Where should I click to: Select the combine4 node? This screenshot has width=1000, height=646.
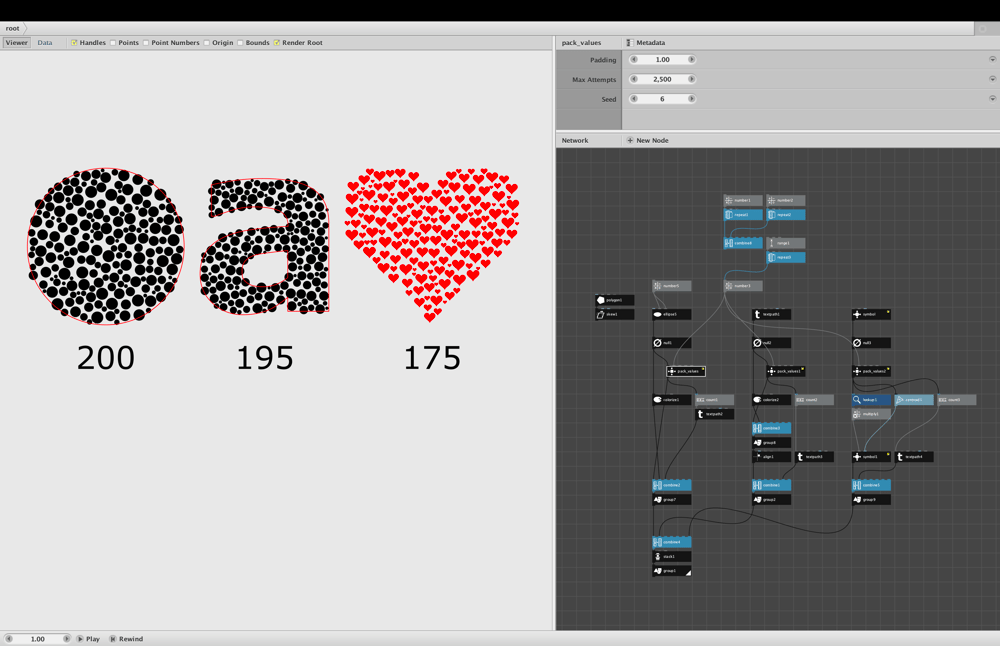tap(672, 542)
